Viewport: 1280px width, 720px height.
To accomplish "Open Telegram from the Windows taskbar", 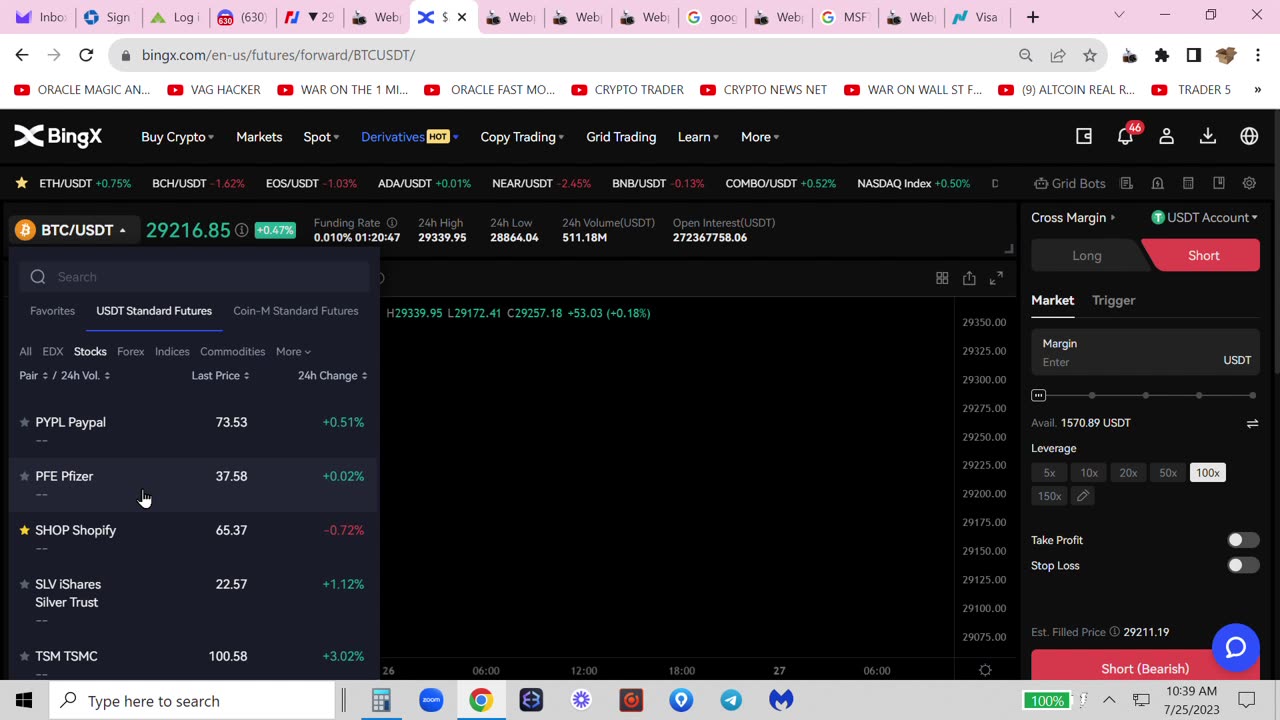I will [731, 700].
